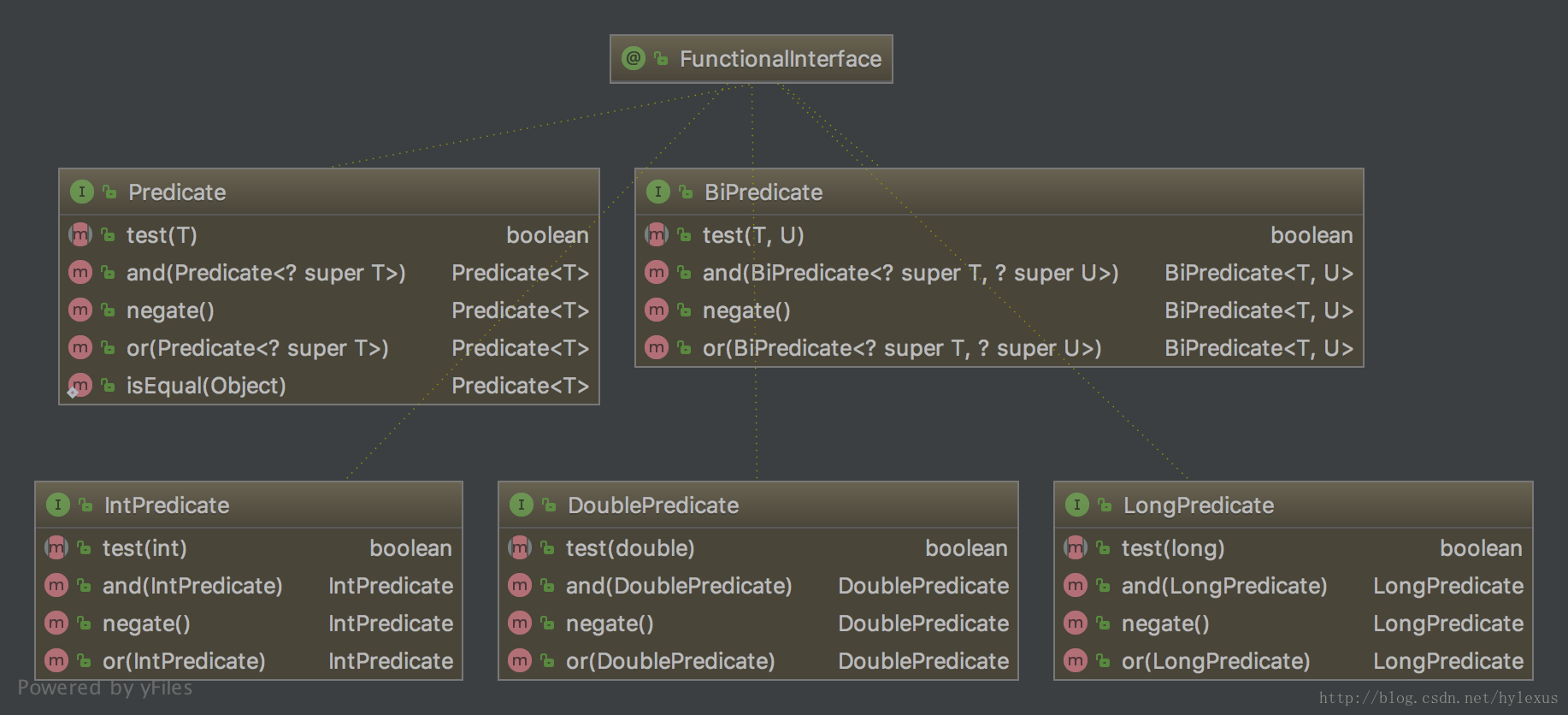
Task: Click the LongPredicate return type of and(LongPredicate)
Action: coord(1448,586)
